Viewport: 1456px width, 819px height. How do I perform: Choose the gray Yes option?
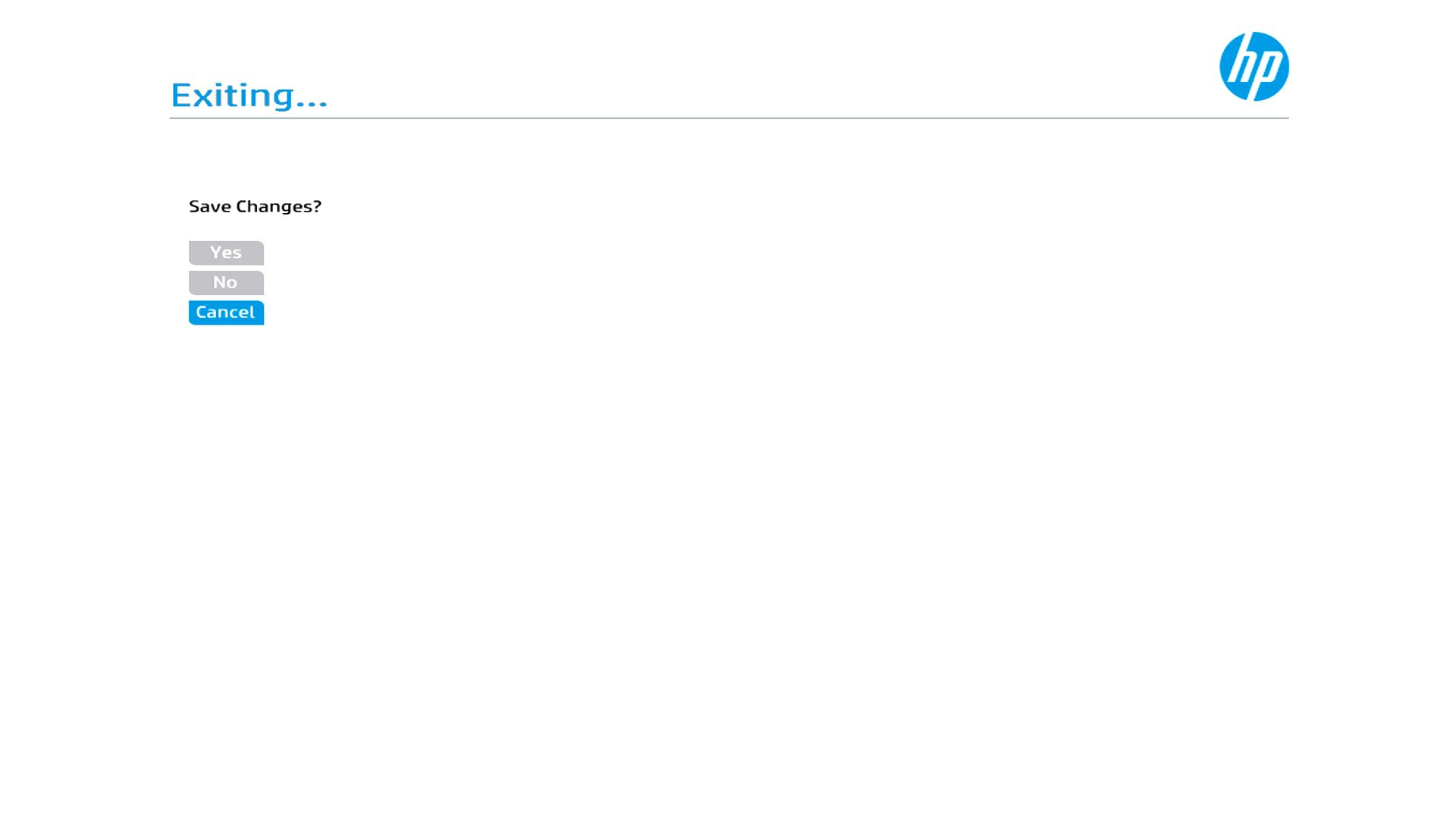click(x=226, y=253)
